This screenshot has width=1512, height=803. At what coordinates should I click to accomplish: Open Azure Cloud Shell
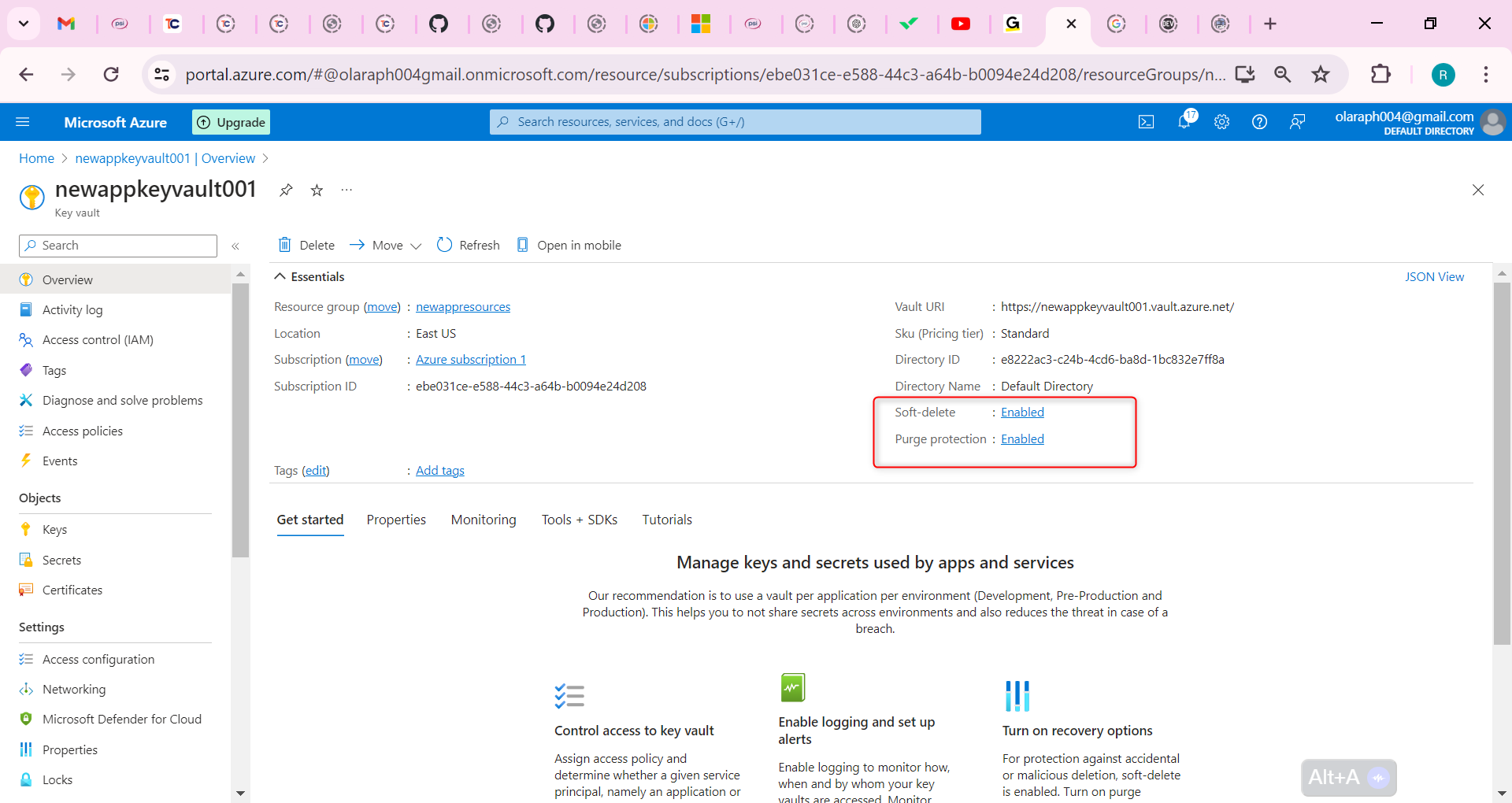pos(1146,122)
